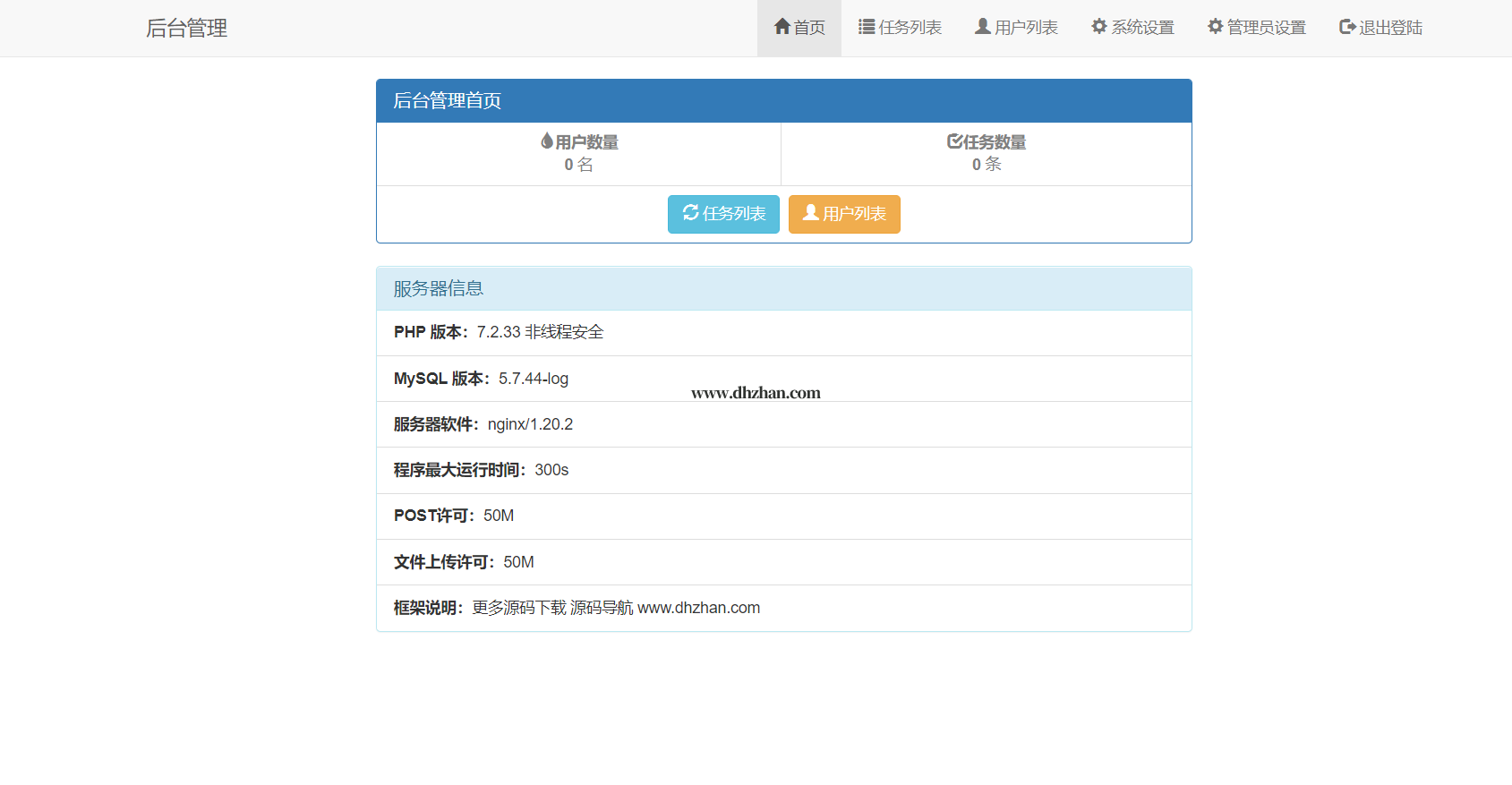The width and height of the screenshot is (1512, 785).
Task: Open the 系统设置 menu item
Action: click(x=1142, y=28)
